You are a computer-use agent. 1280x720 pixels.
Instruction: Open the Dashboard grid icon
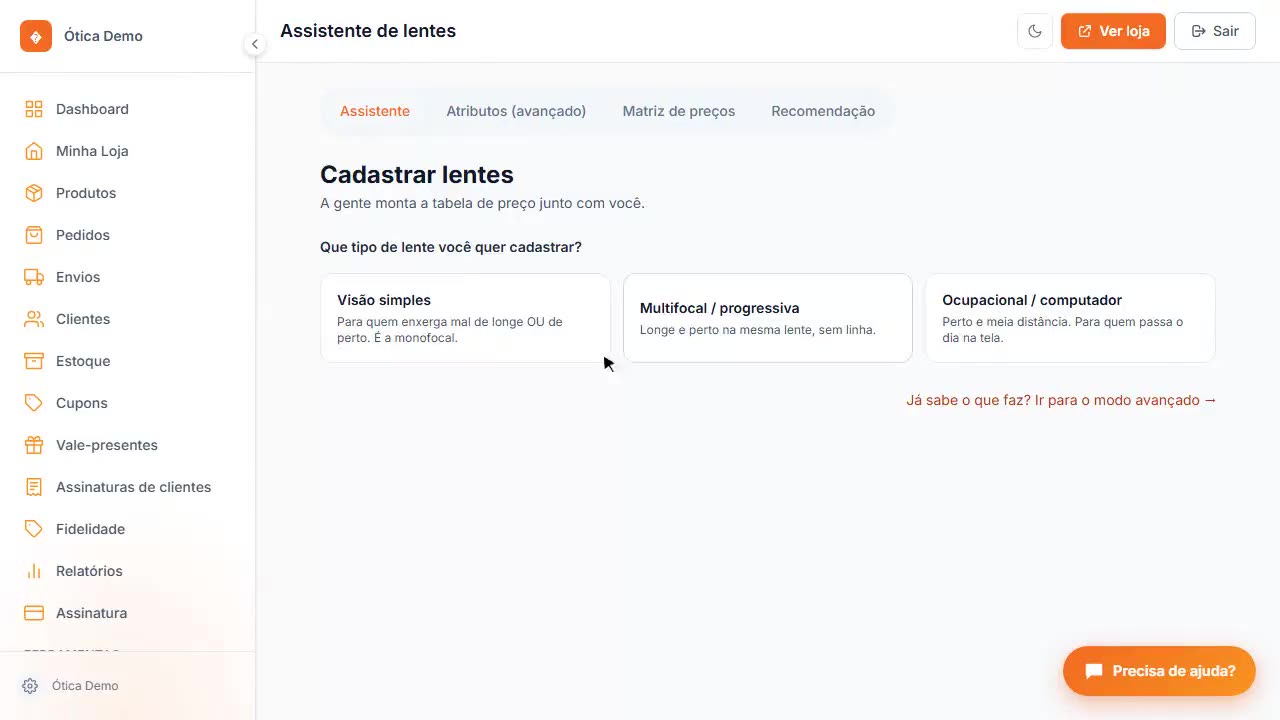coord(34,109)
